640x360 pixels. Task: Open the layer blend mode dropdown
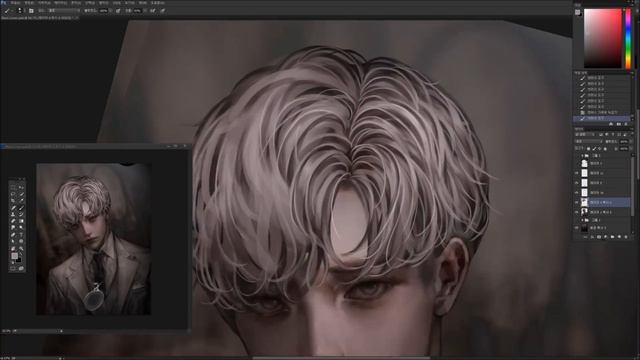[589, 141]
